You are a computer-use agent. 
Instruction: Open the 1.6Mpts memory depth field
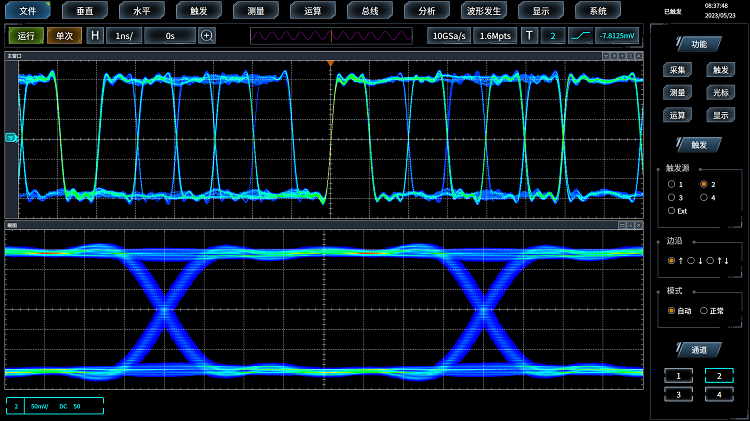(495, 36)
